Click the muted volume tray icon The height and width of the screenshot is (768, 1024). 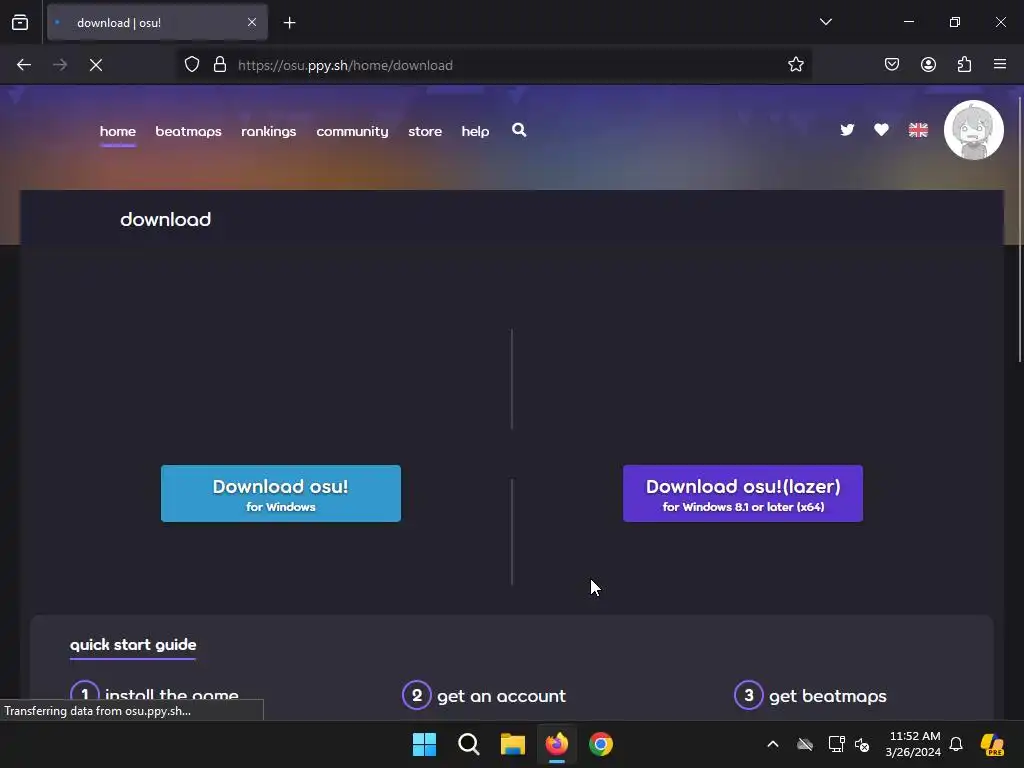[x=862, y=744]
